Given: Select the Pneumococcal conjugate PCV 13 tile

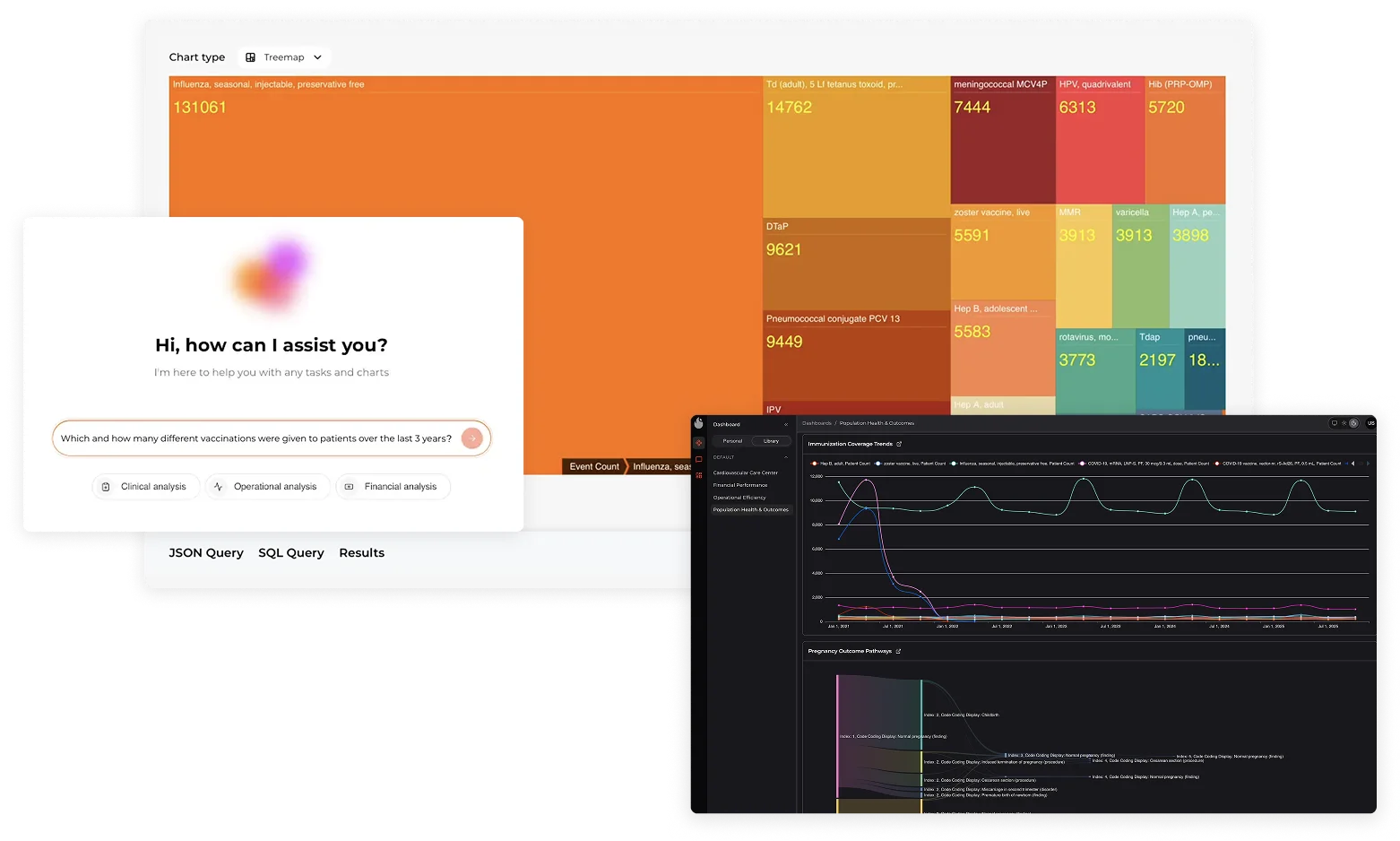Looking at the screenshot, I should click(x=856, y=356).
